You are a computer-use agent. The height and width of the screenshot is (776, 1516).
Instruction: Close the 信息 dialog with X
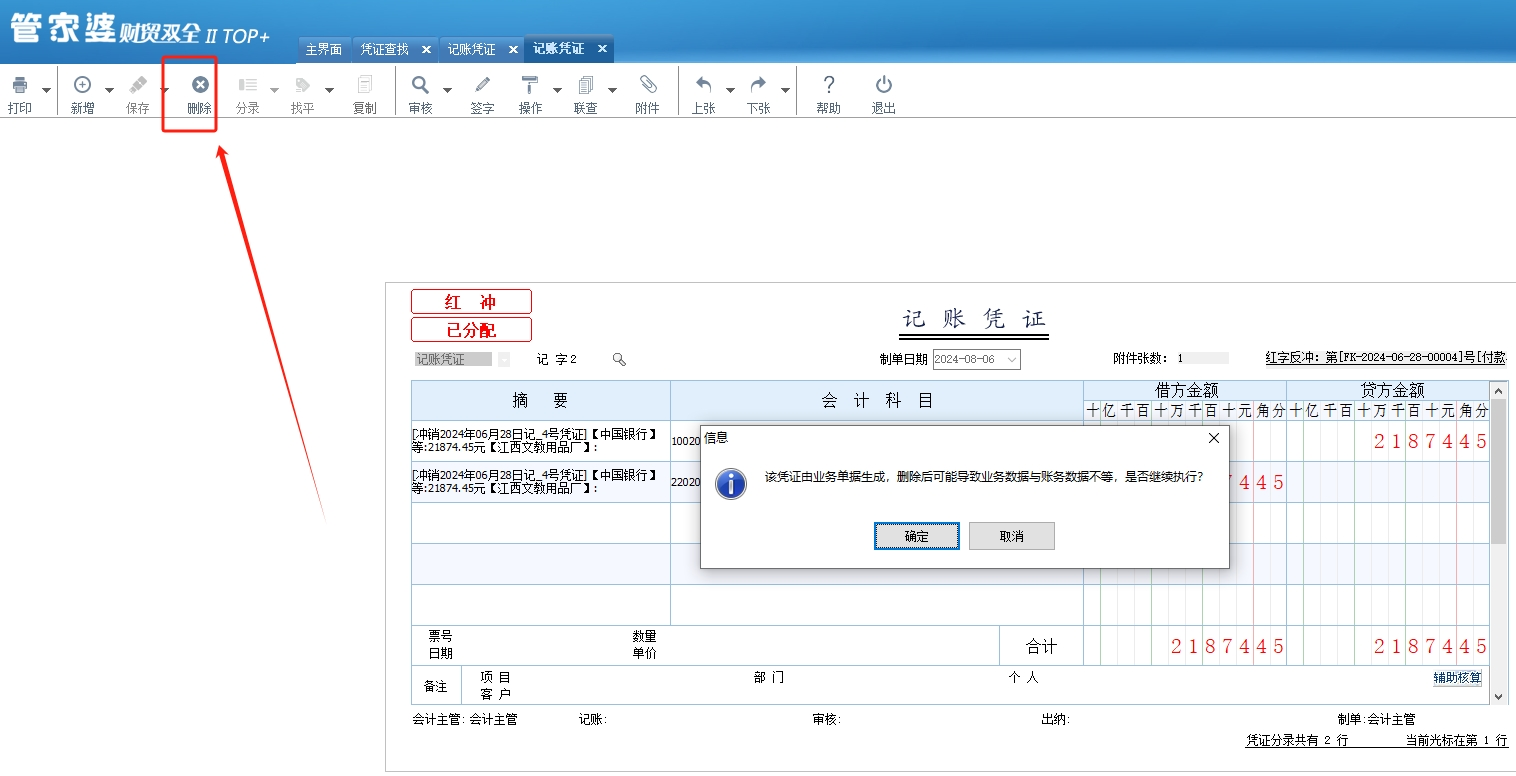[1214, 438]
